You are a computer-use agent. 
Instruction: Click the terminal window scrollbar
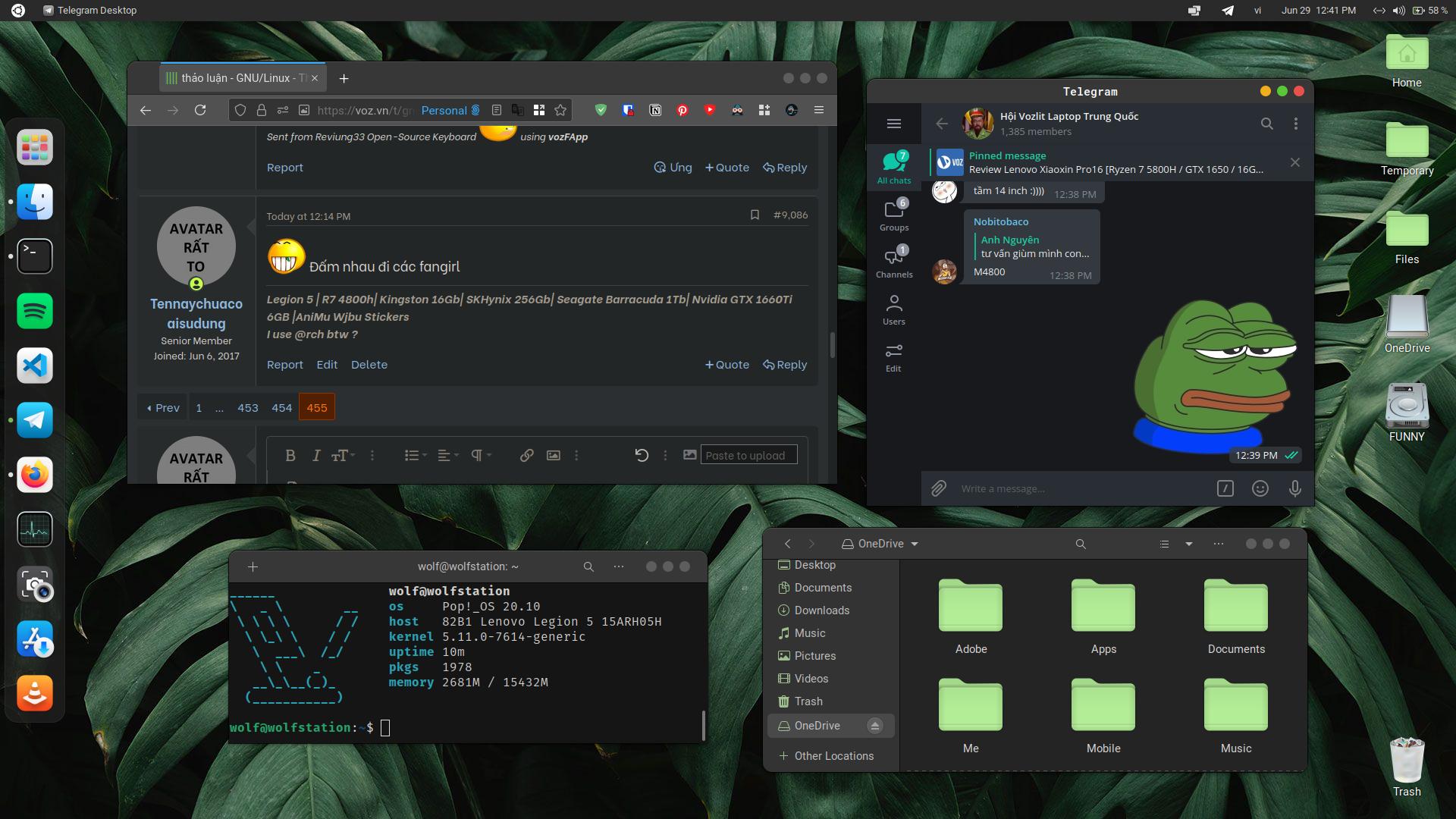coord(703,725)
